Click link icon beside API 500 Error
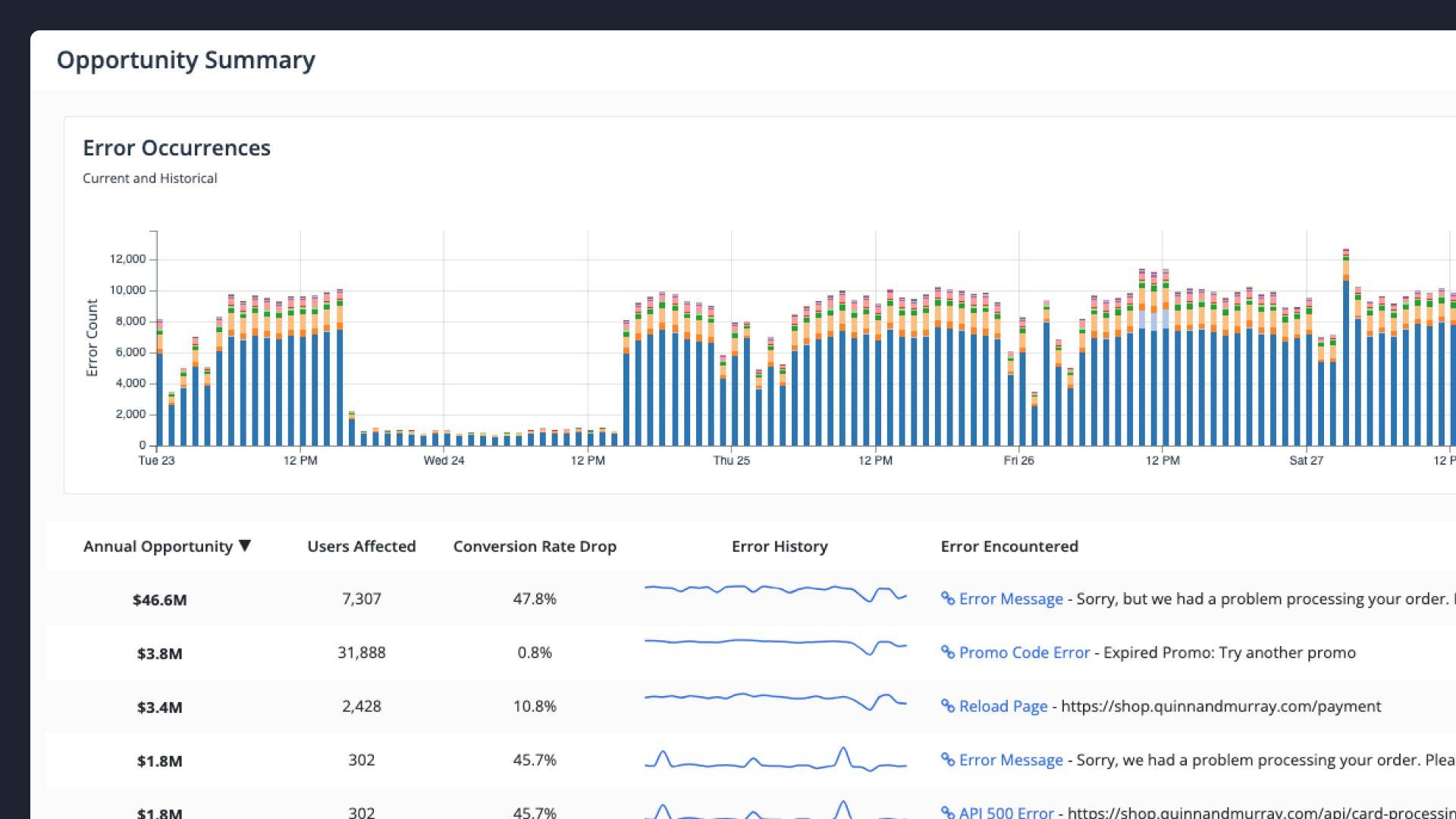Image resolution: width=1456 pixels, height=819 pixels. click(x=948, y=812)
